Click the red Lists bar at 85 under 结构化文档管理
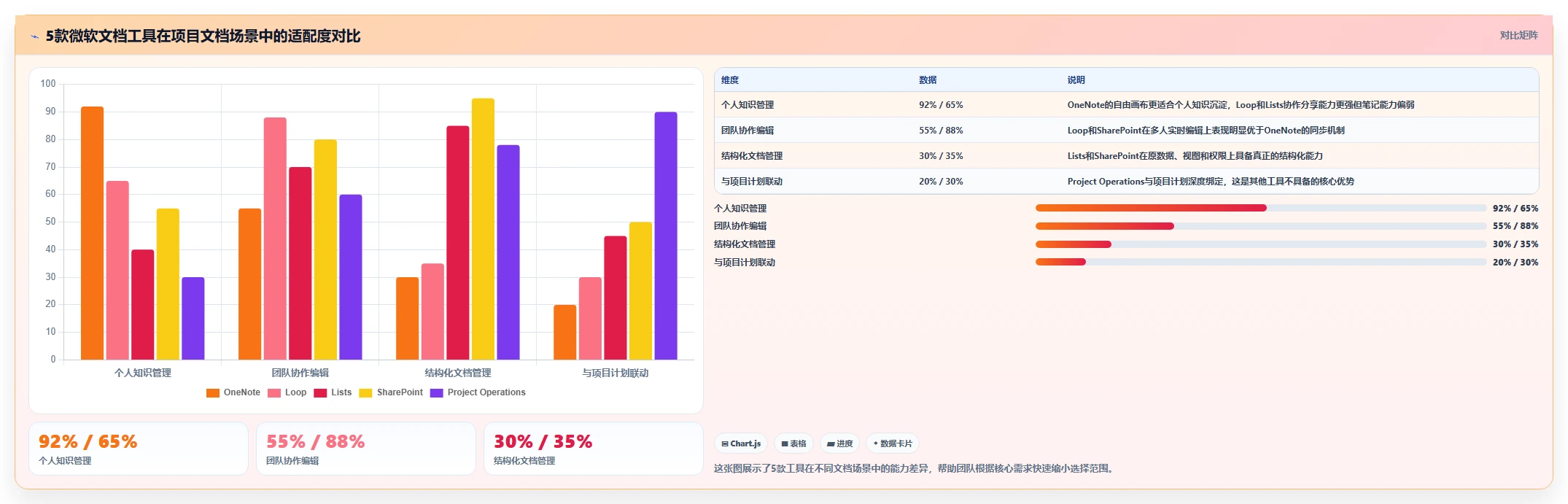 point(458,243)
